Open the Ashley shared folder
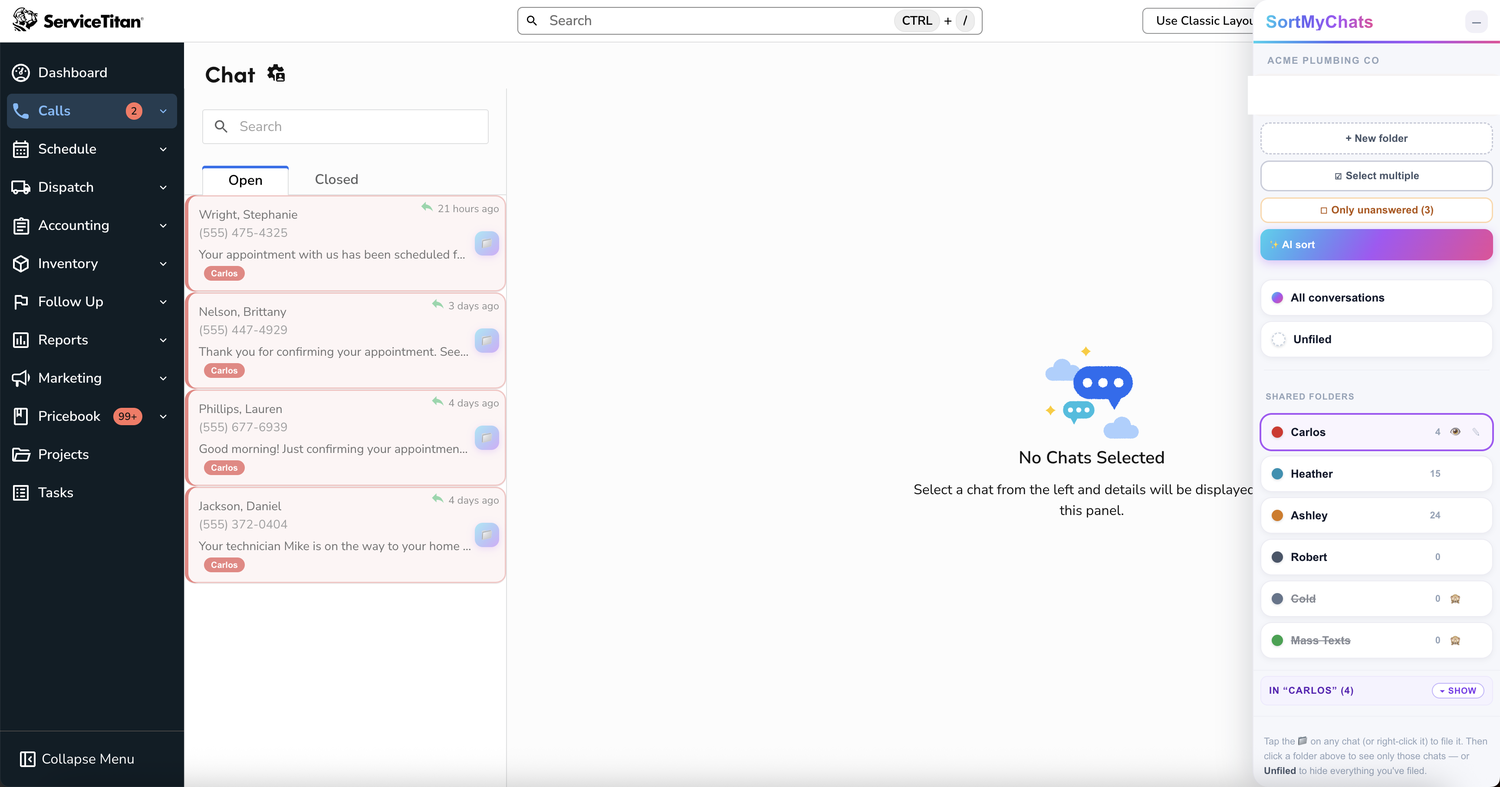 pyautogui.click(x=1376, y=515)
